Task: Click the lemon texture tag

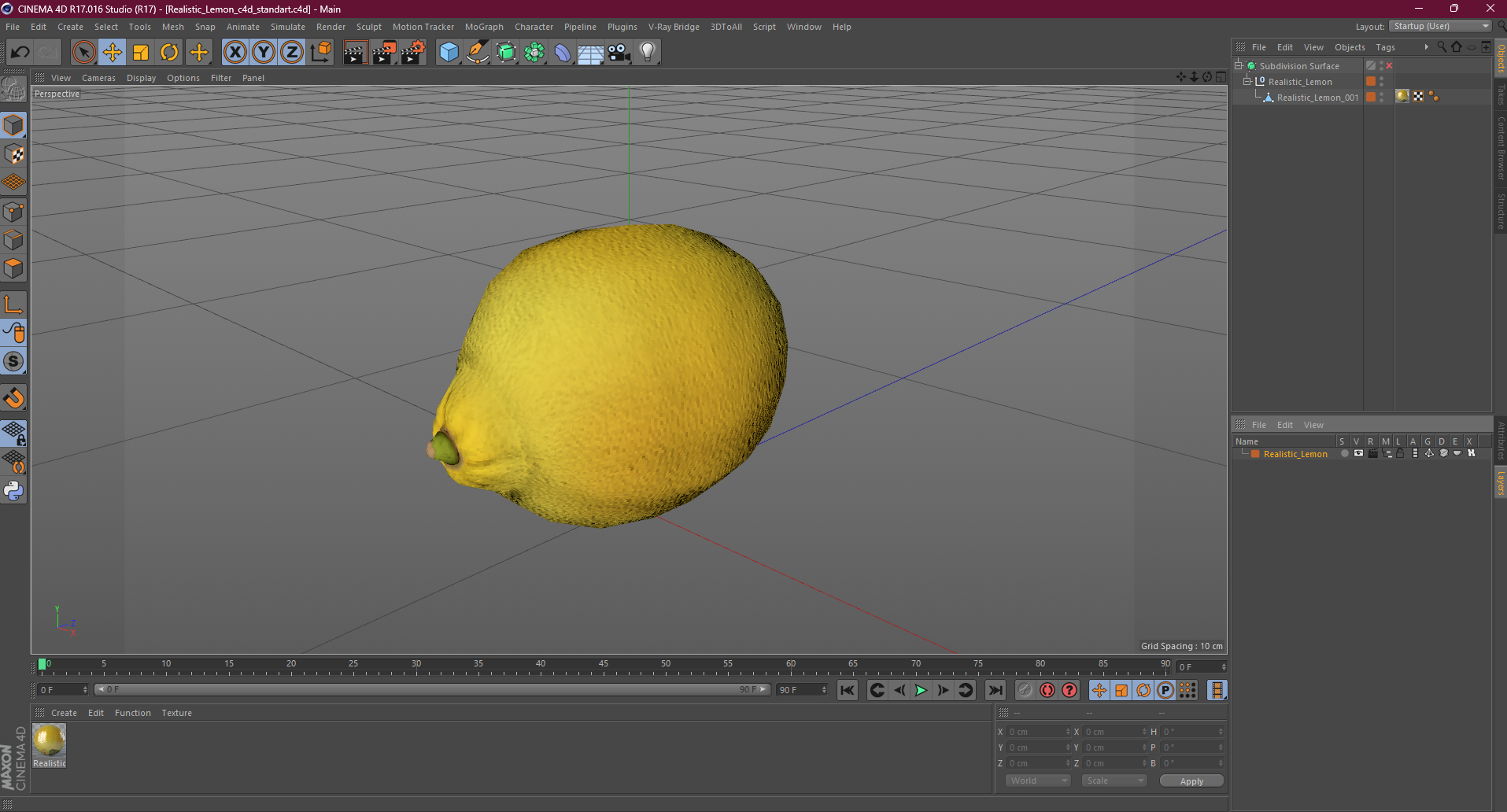Action: point(1402,97)
